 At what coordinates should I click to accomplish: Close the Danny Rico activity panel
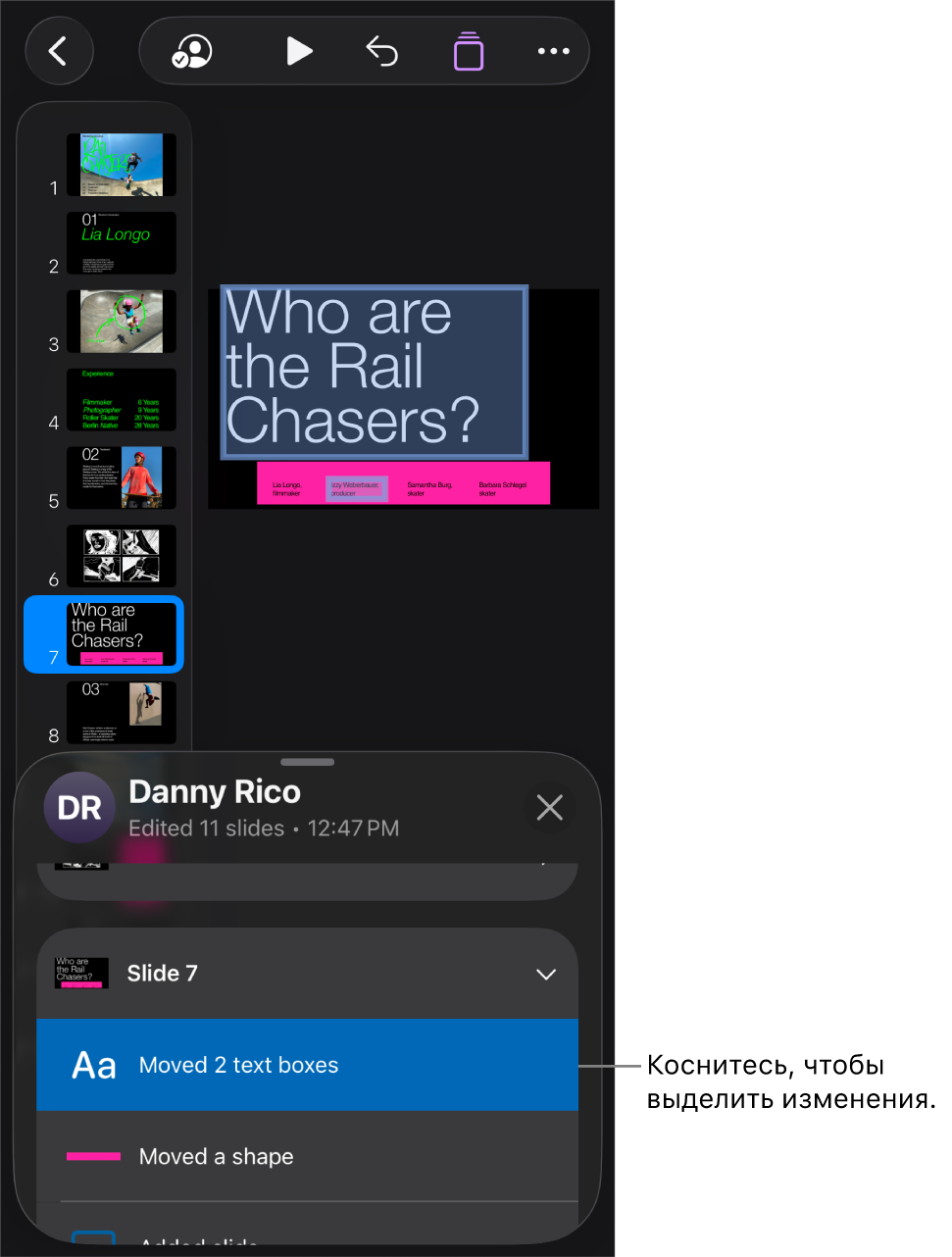[550, 808]
